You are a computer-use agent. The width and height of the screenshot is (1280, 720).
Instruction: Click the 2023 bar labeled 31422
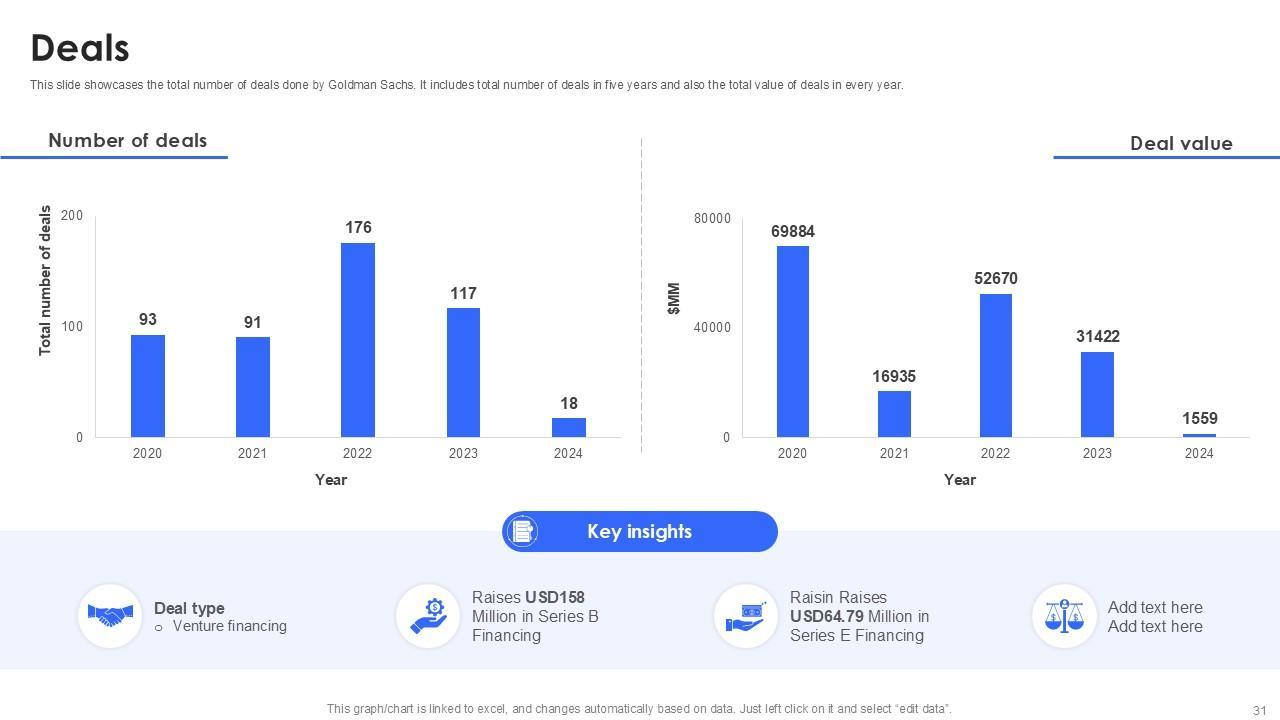pyautogui.click(x=1097, y=394)
